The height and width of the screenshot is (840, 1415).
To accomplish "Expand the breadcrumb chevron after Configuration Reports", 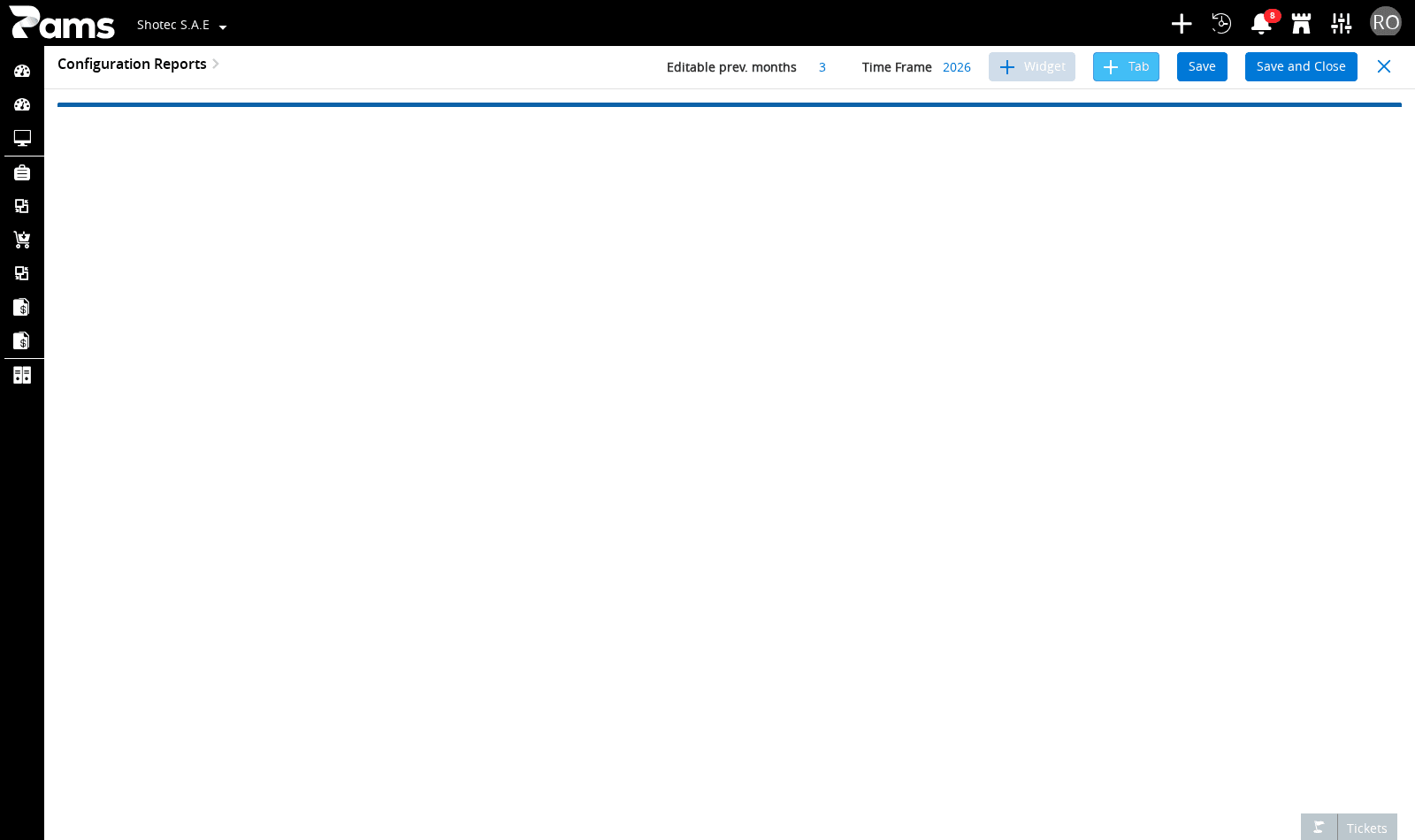I will tap(215, 64).
